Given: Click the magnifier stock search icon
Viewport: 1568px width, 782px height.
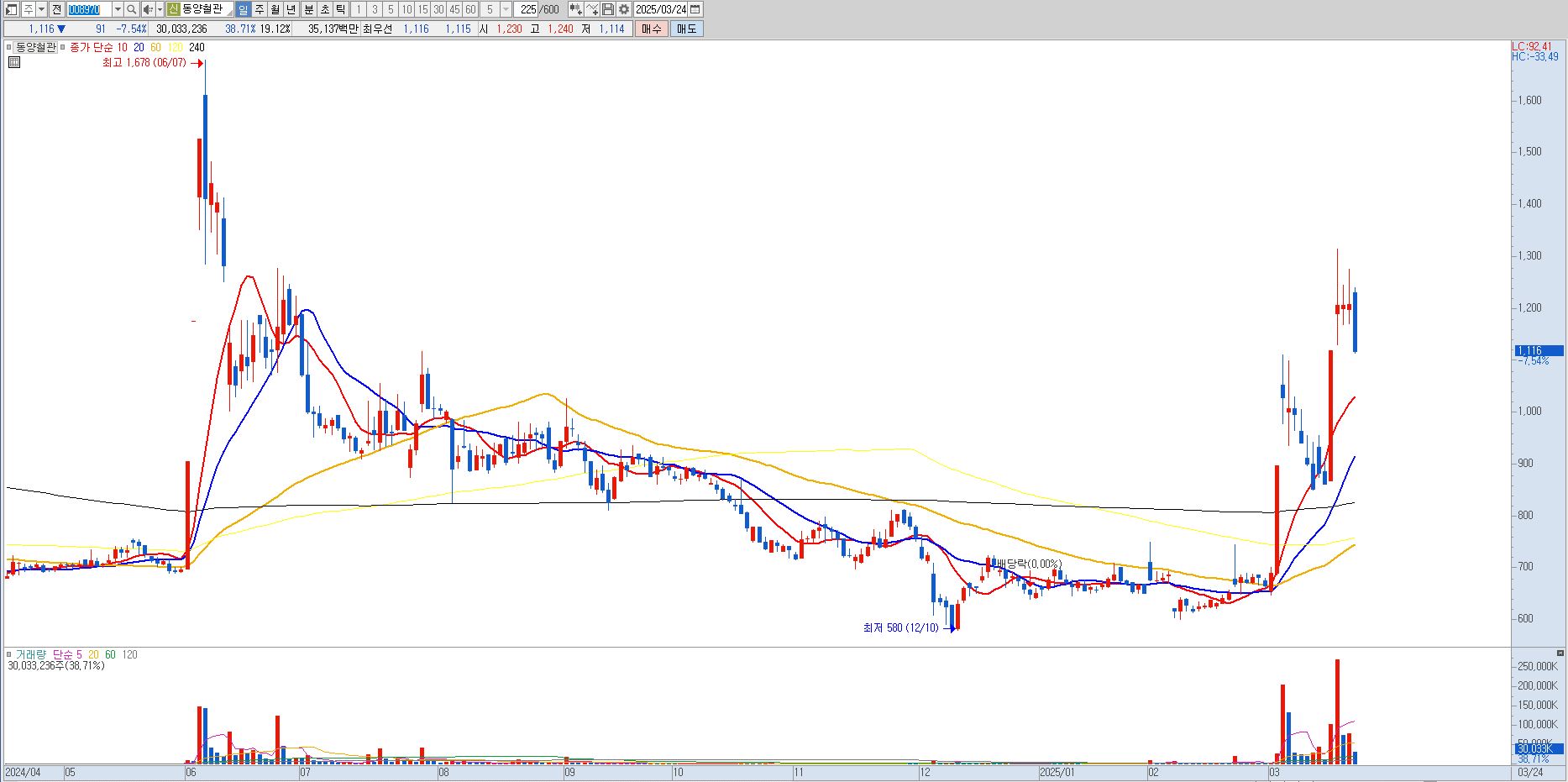Looking at the screenshot, I should 132,9.
